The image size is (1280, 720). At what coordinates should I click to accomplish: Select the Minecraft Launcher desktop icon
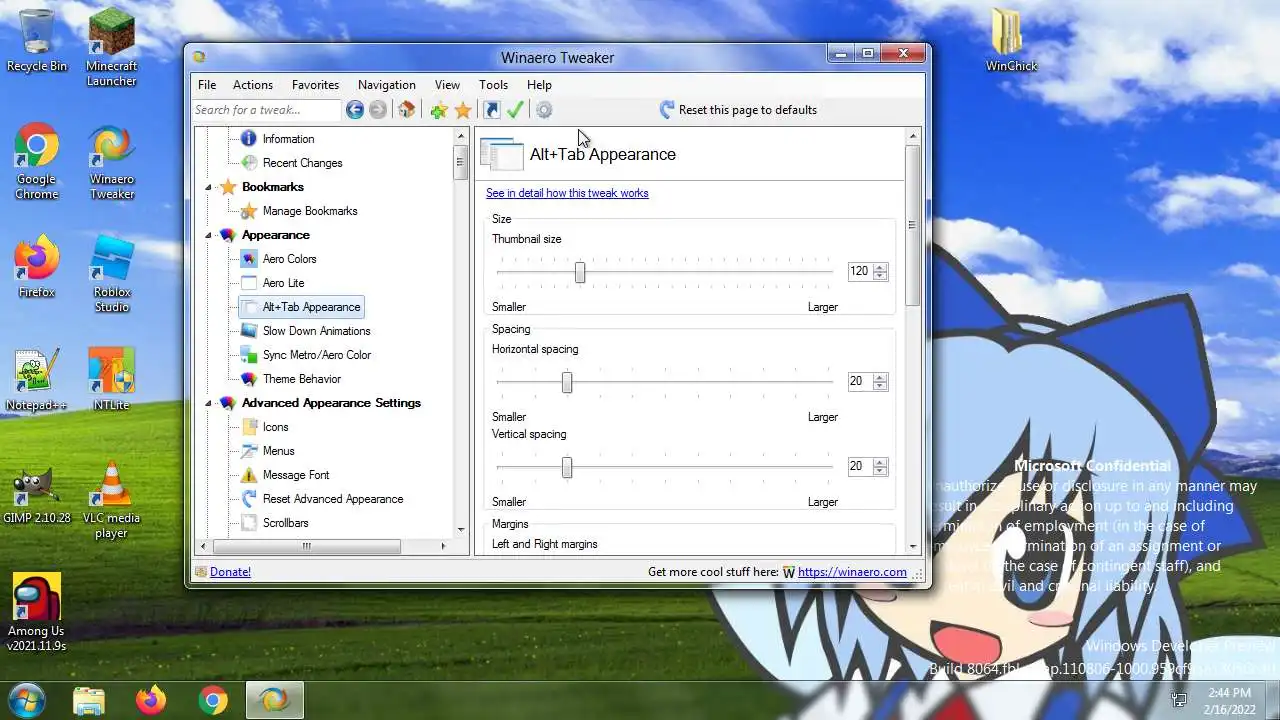pyautogui.click(x=111, y=48)
